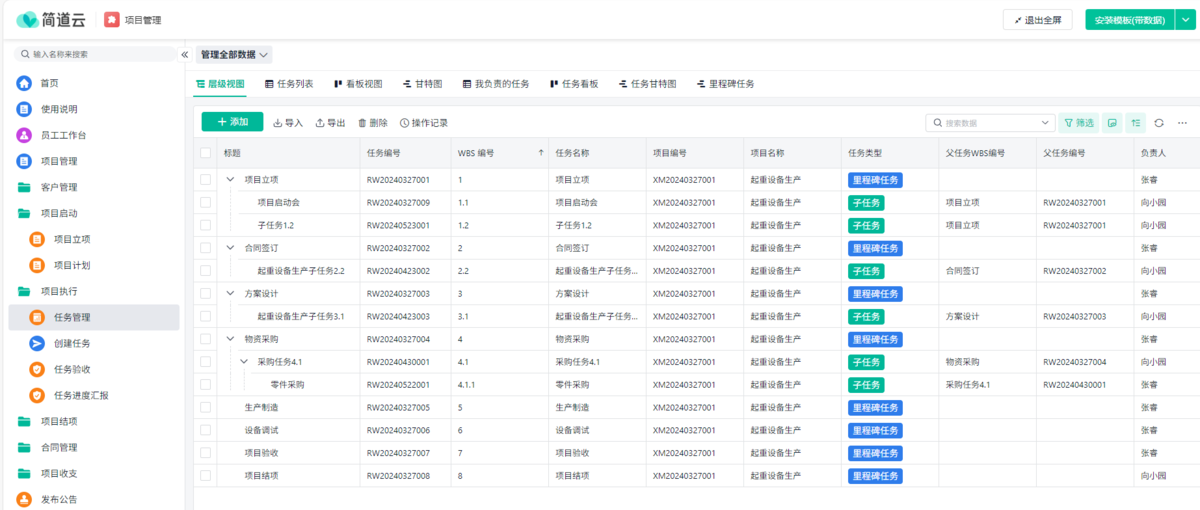Switch to 甘特图 tab
1200x510 pixels.
pos(422,84)
